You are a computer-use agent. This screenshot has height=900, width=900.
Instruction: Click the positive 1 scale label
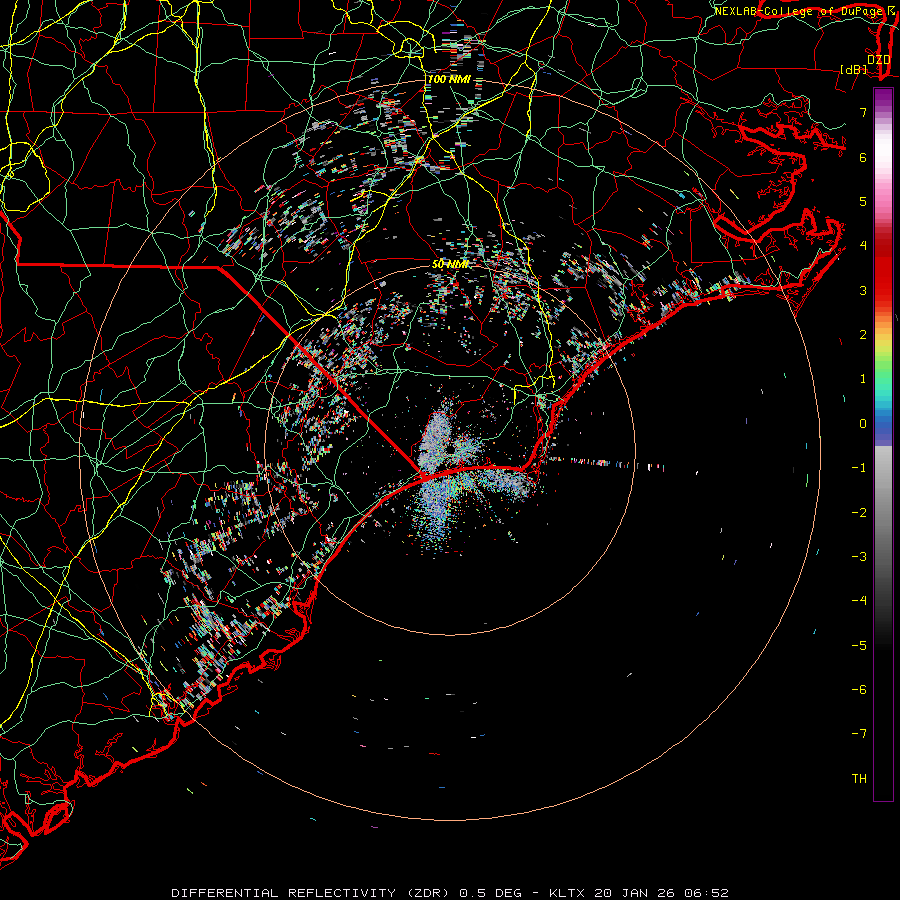(x=863, y=379)
